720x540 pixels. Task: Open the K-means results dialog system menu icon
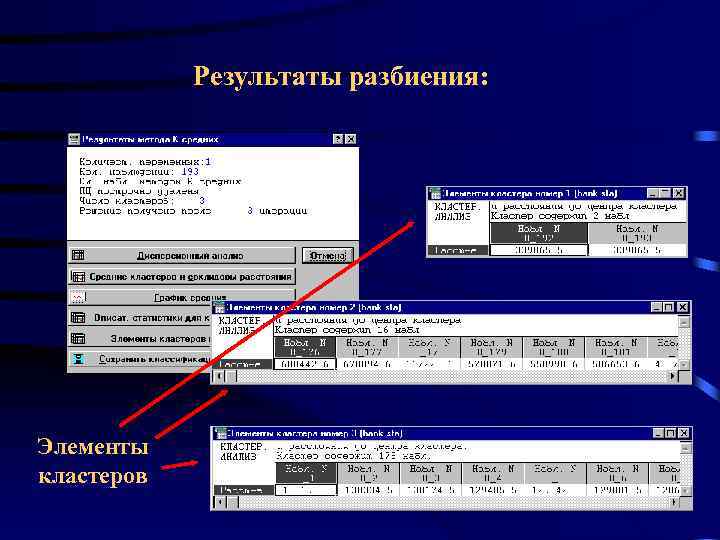point(74,139)
